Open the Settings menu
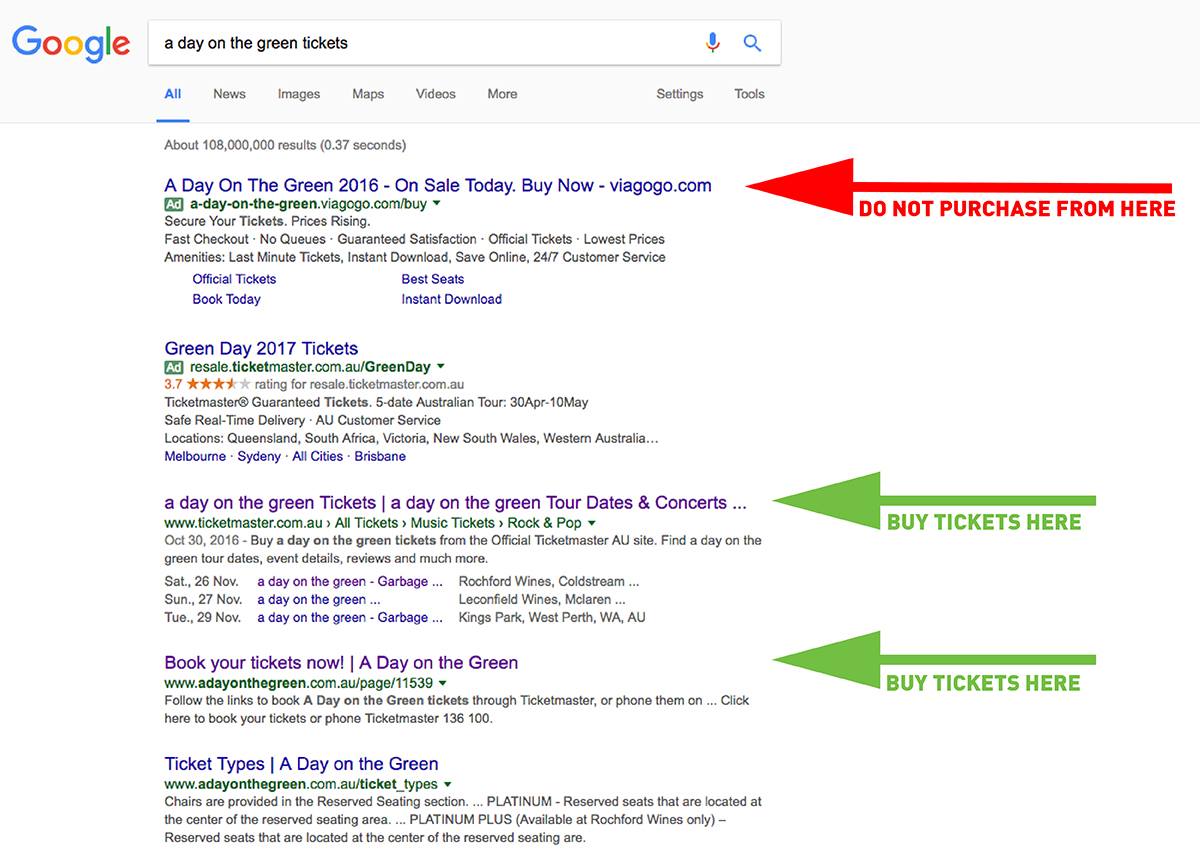Viewport: 1200px width, 862px height. (680, 94)
